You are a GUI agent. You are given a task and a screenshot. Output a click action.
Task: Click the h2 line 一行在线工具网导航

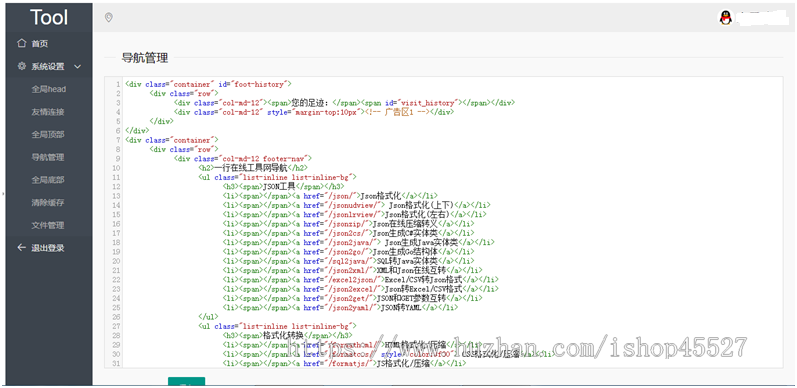[253, 168]
